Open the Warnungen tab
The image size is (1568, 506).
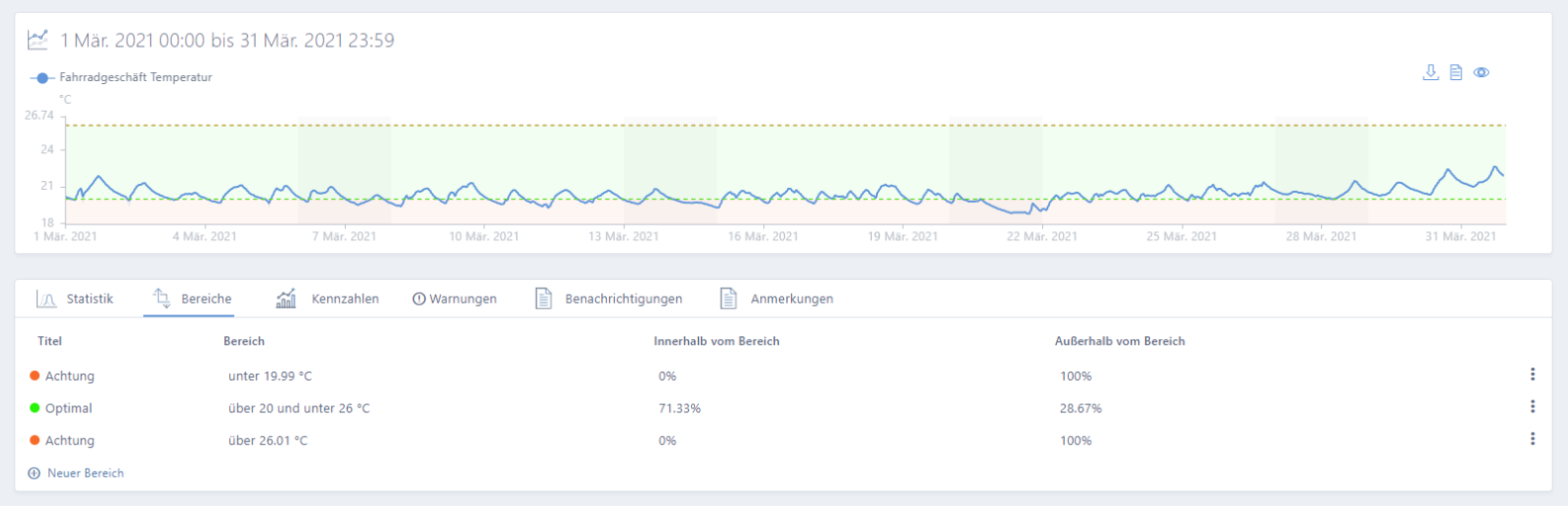click(x=455, y=298)
